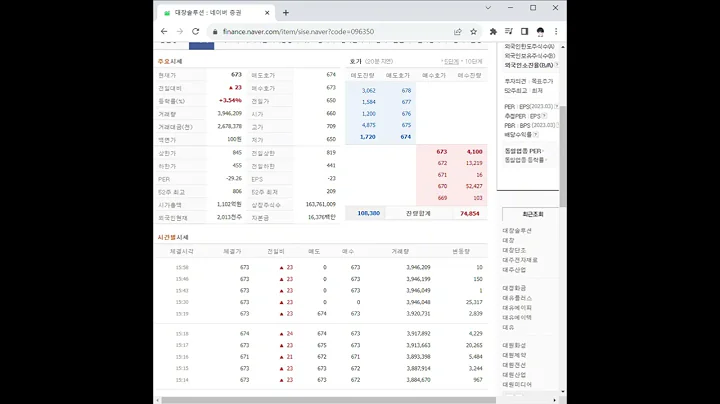Open the Chrome three-dot menu
The height and width of the screenshot is (404, 720).
click(x=556, y=31)
